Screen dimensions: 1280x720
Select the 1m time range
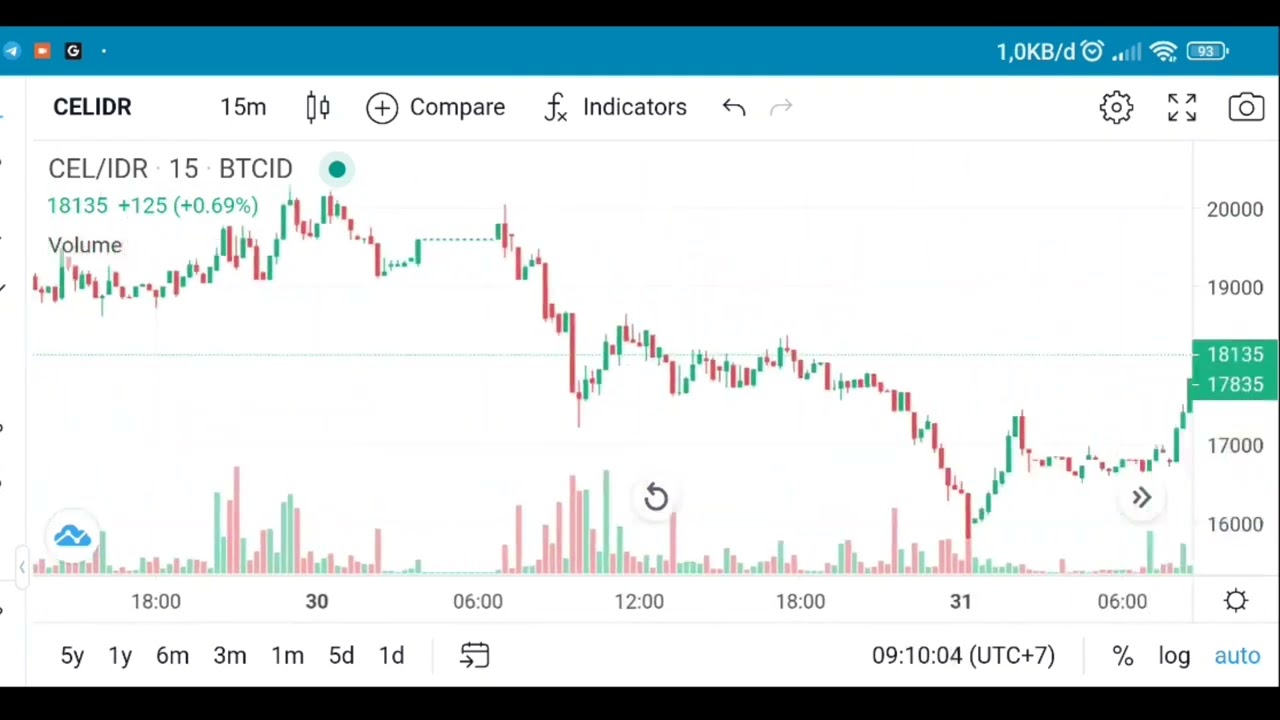(x=287, y=655)
